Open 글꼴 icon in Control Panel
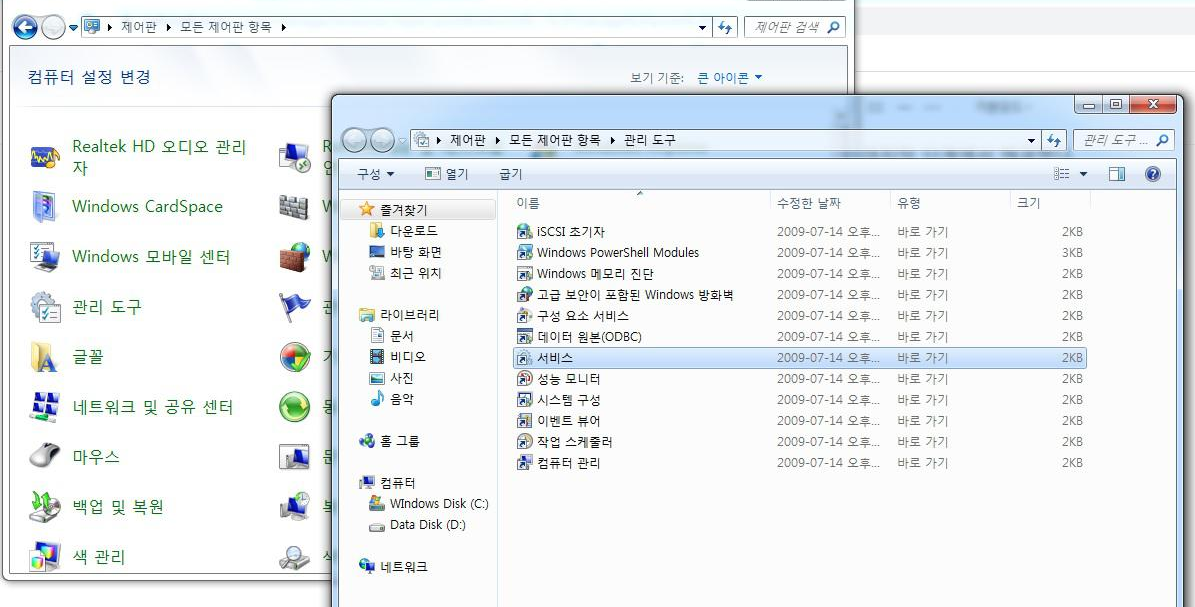This screenshot has width=1195, height=607. point(45,357)
